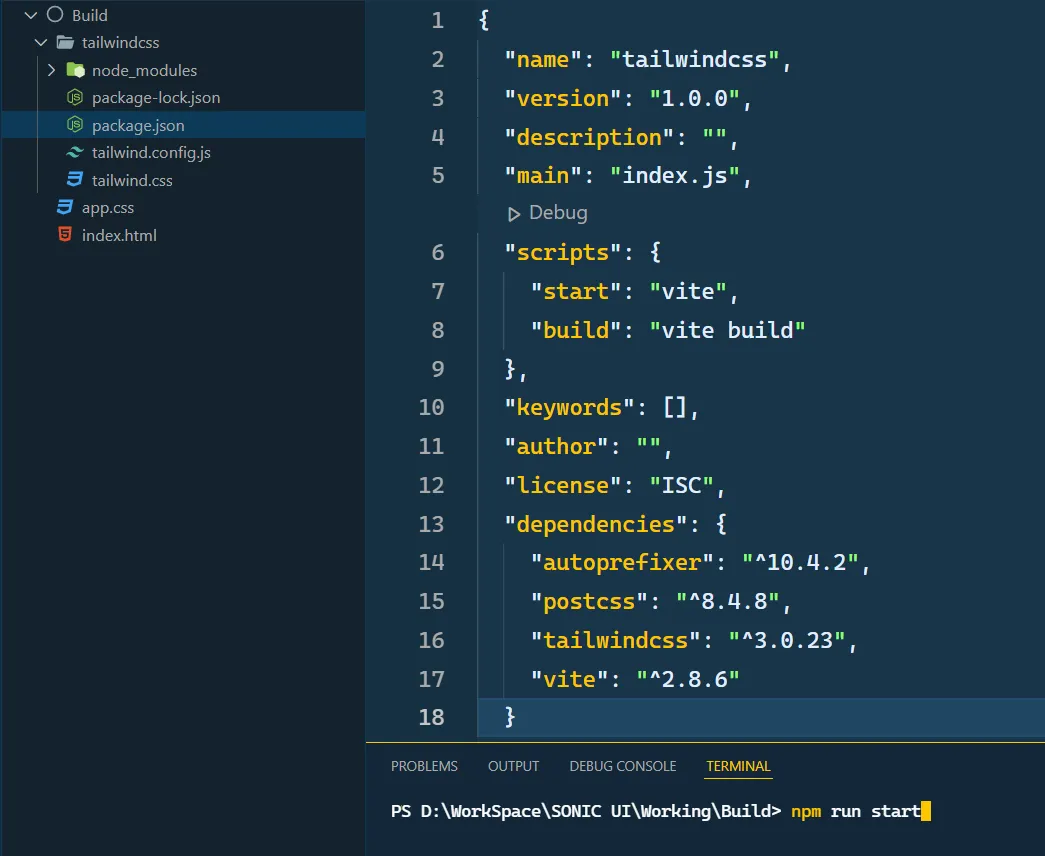Screen dimensions: 1045x856
Task: Click the Debug code lens link
Action: 558,213
